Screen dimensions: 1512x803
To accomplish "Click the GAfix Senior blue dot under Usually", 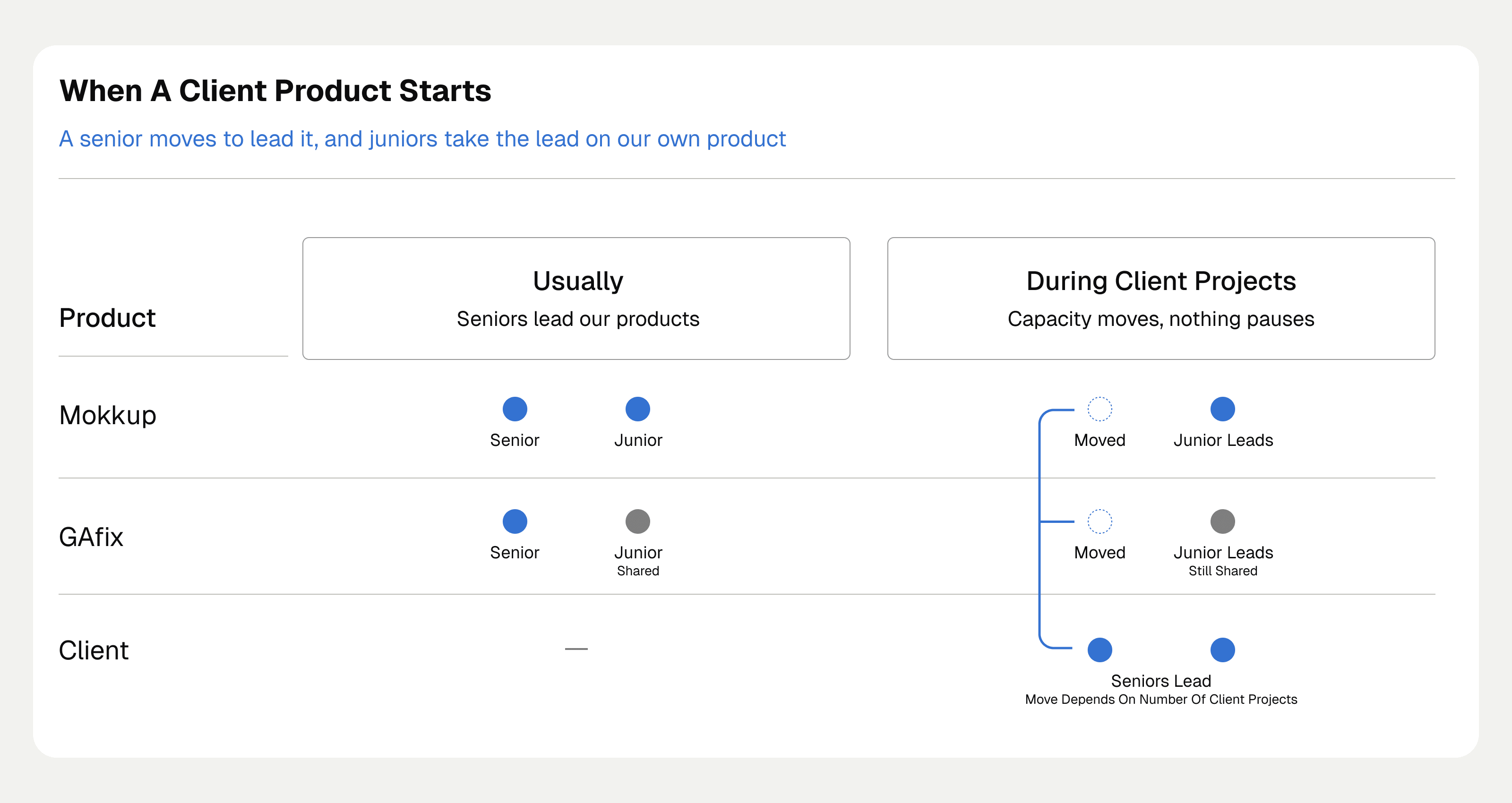I will point(515,521).
